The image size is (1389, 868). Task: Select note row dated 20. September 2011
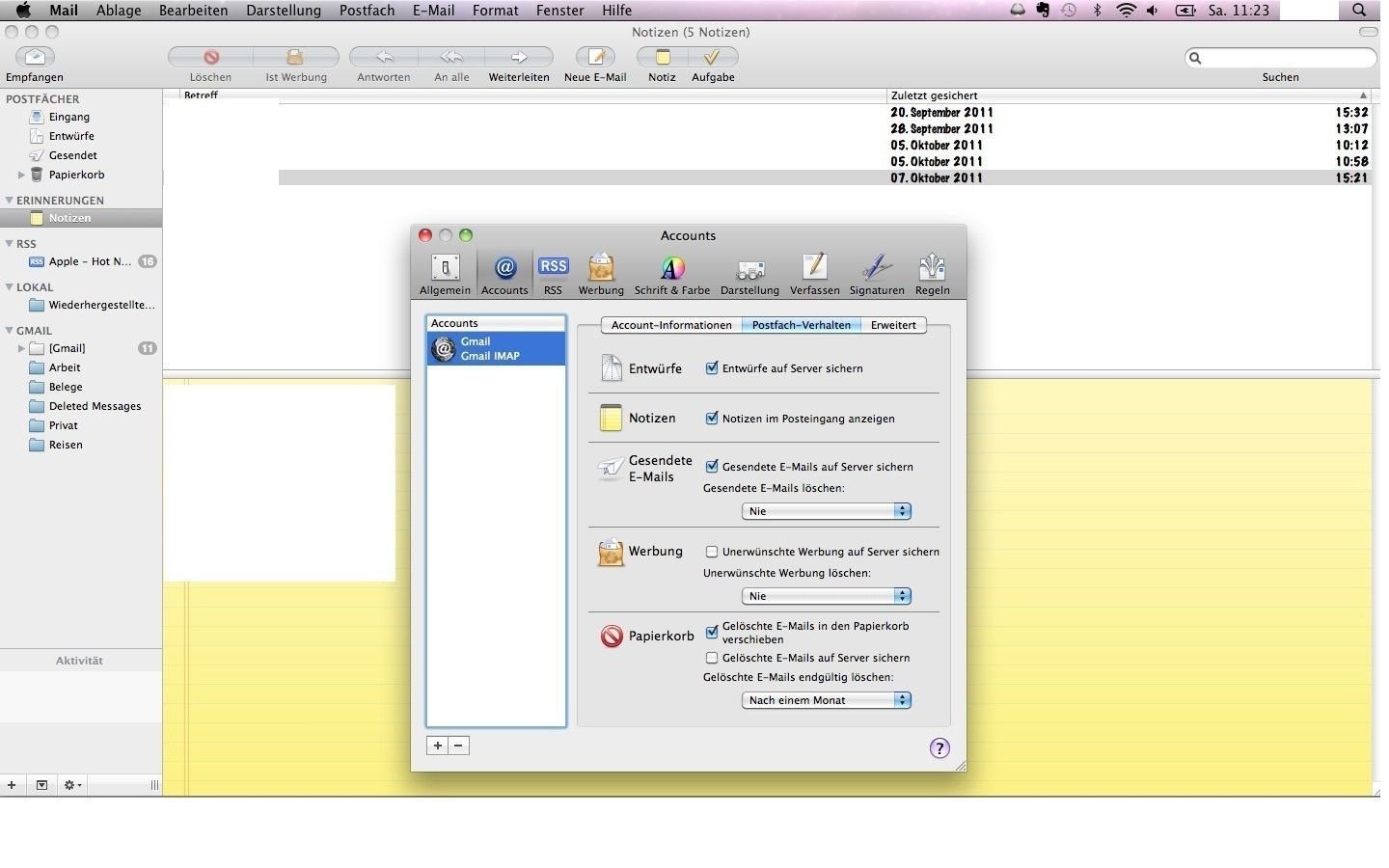tap(767, 113)
